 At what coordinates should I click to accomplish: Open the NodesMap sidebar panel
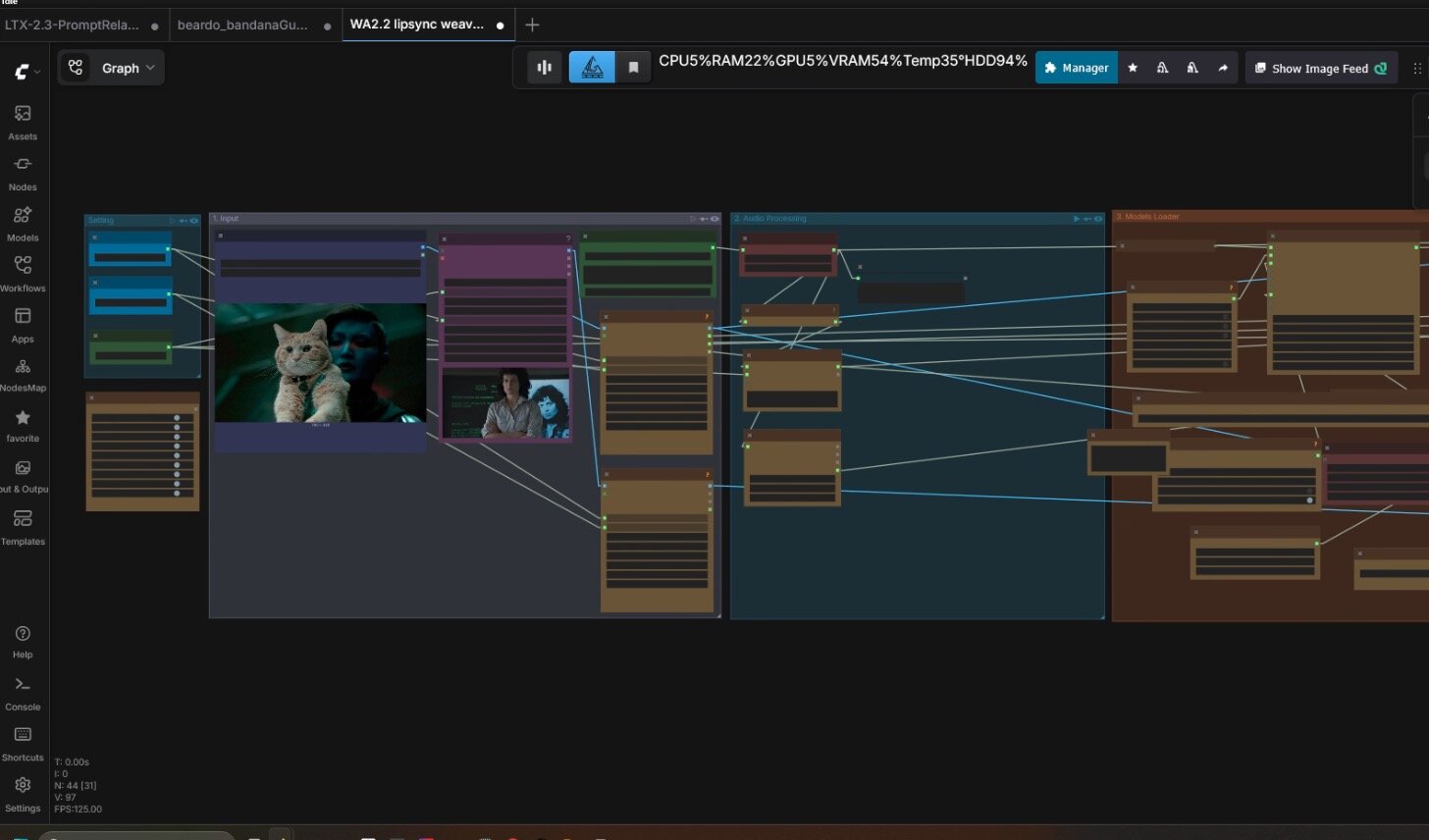[x=23, y=375]
